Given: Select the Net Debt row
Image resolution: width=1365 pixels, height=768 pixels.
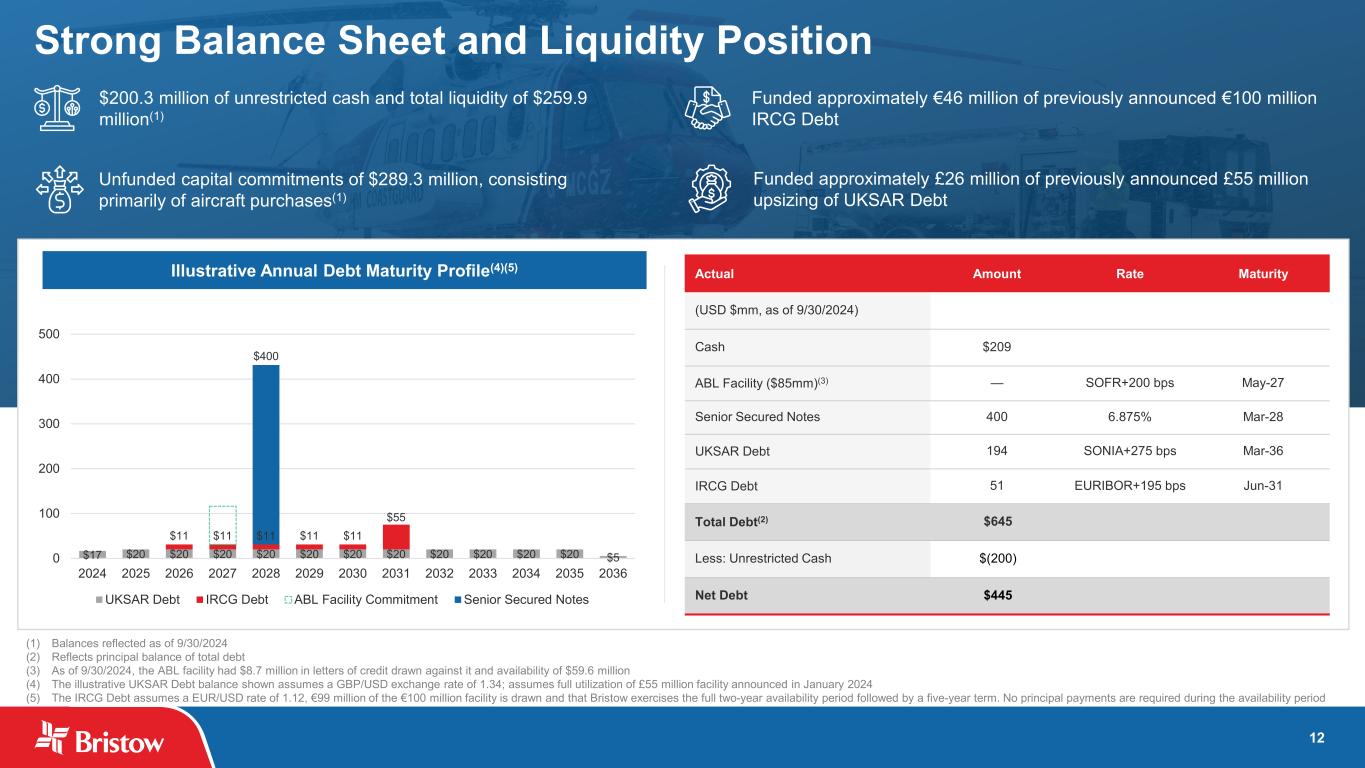Looking at the screenshot, I should pos(1006,596).
